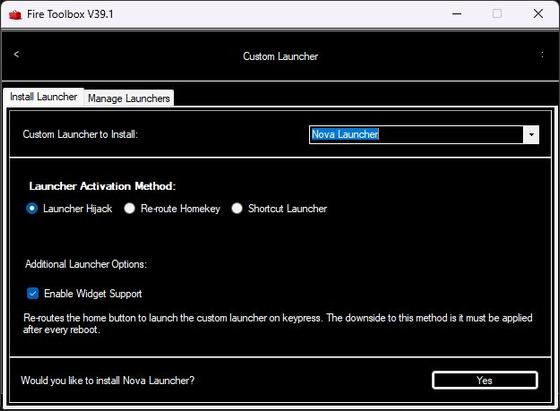Close the Fire Toolbox window
The height and width of the screenshot is (411, 560).
click(538, 14)
